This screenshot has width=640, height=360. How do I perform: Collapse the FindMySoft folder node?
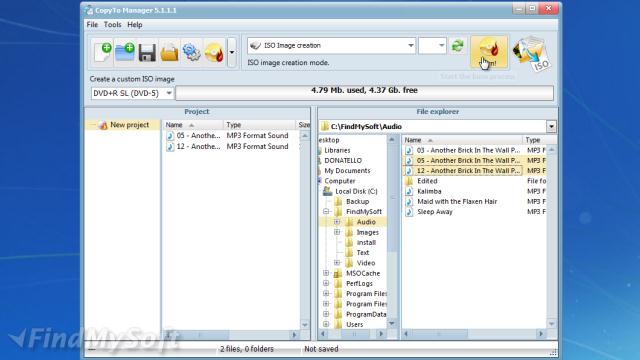[326, 211]
